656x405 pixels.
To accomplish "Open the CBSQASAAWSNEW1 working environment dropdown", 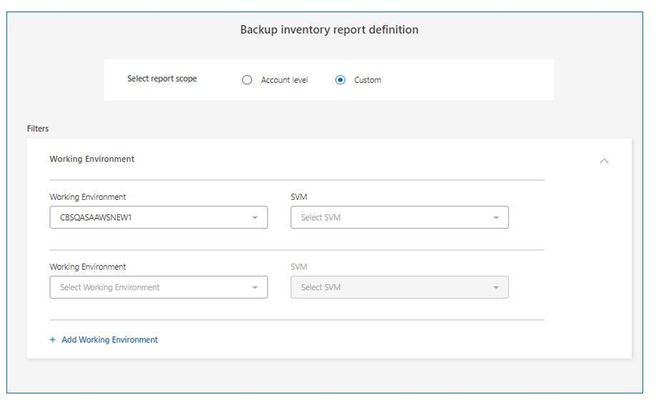I will (150, 217).
